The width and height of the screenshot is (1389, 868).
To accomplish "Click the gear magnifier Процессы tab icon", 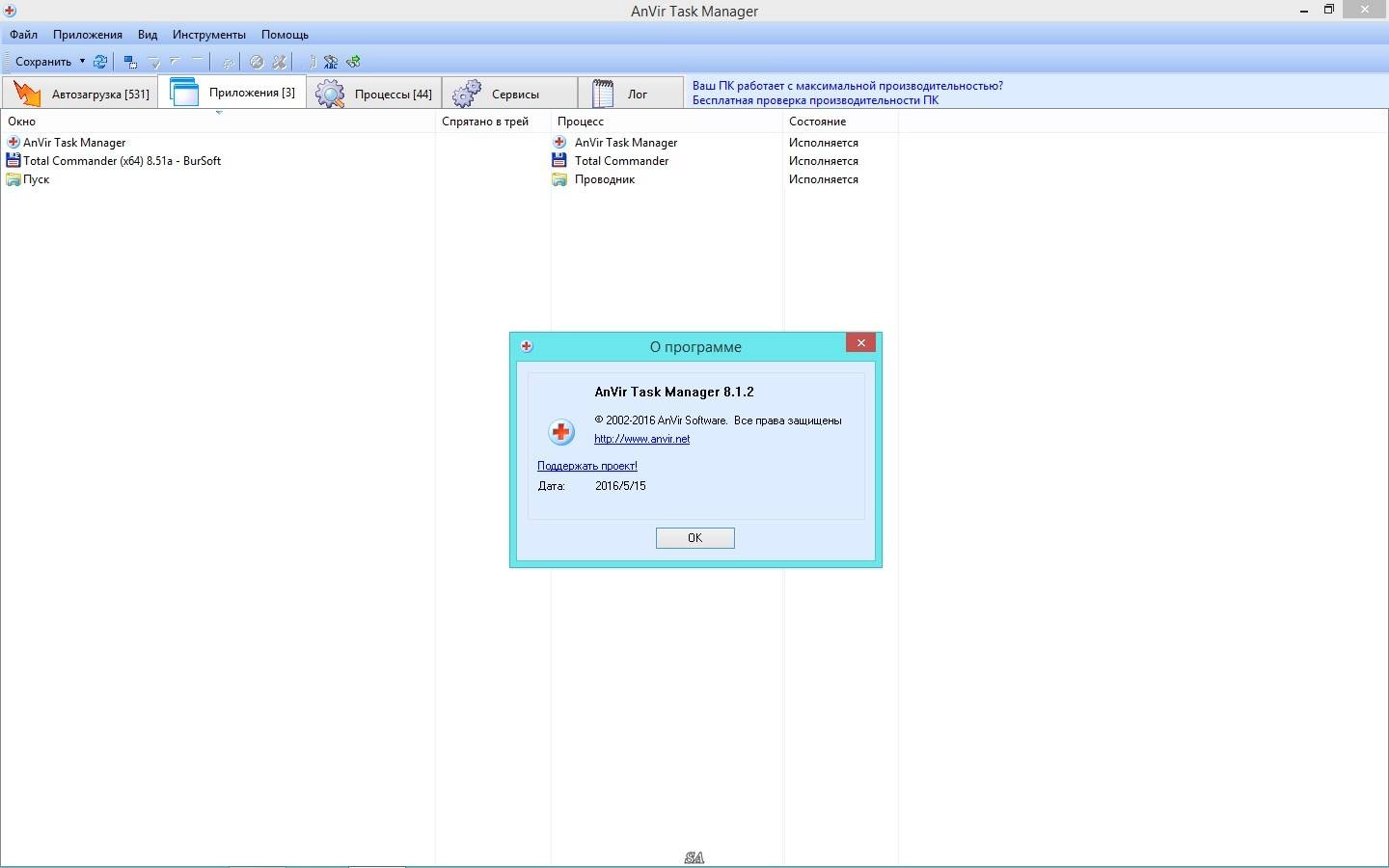I will pyautogui.click(x=330, y=94).
